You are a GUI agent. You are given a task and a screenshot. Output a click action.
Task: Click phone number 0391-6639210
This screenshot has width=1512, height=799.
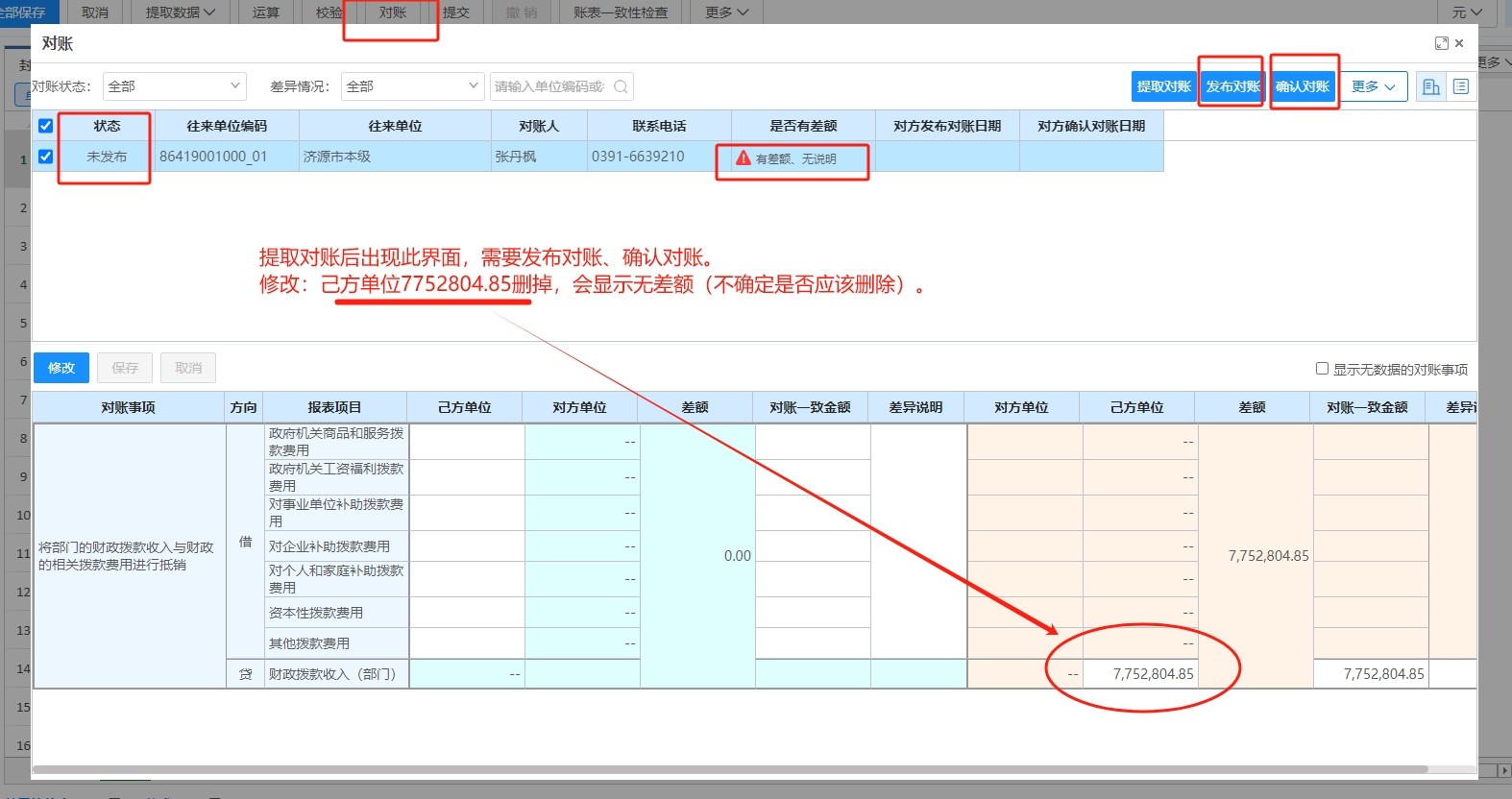click(x=638, y=157)
